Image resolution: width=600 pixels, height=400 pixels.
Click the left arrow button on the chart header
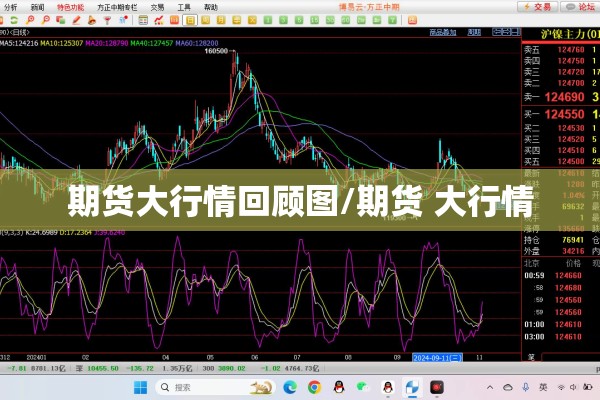coord(497,32)
